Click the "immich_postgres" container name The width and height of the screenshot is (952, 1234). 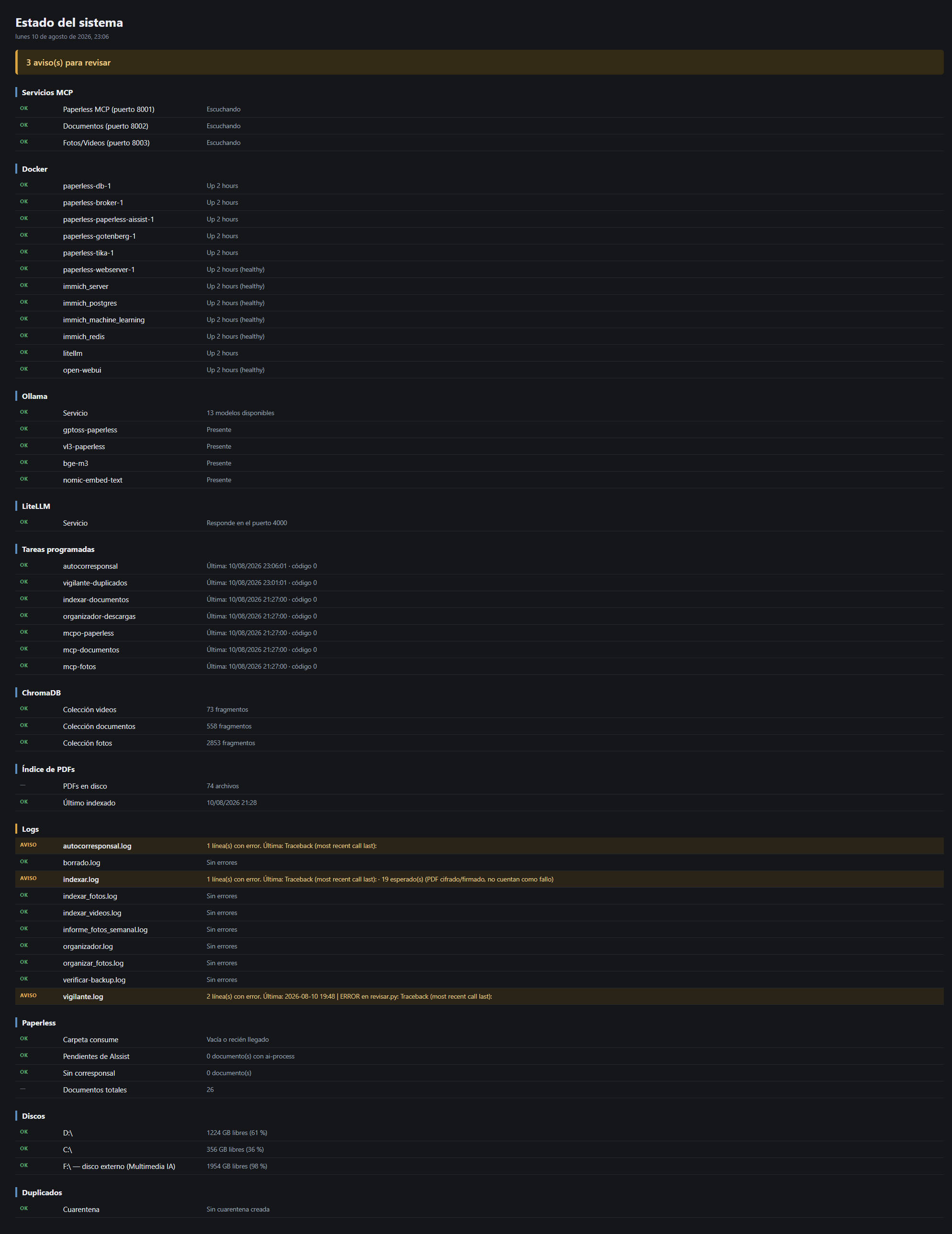[90, 303]
